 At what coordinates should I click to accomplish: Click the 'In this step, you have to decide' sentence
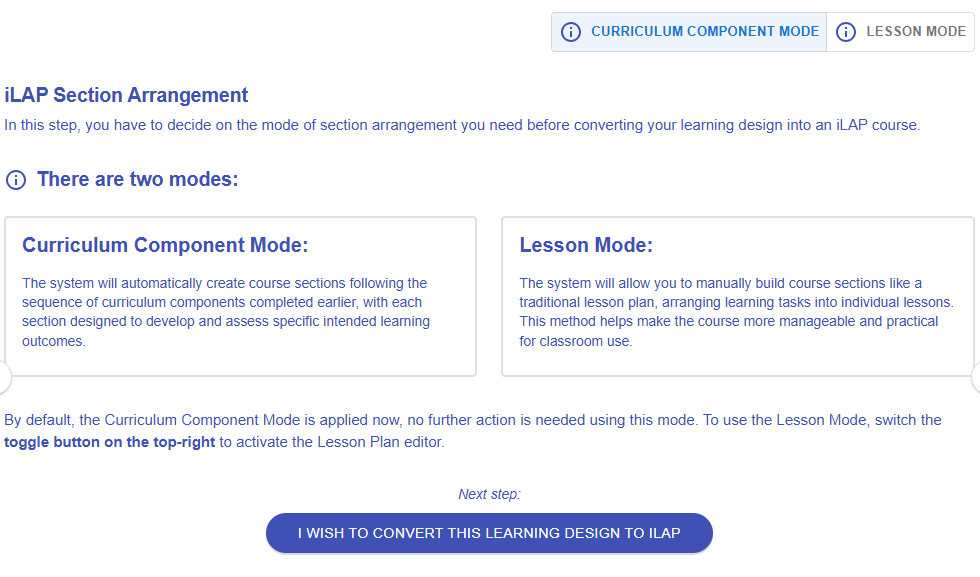point(462,125)
